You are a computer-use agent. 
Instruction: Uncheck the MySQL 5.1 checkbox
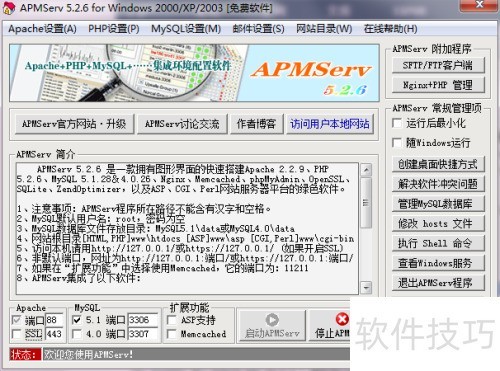tap(77, 320)
